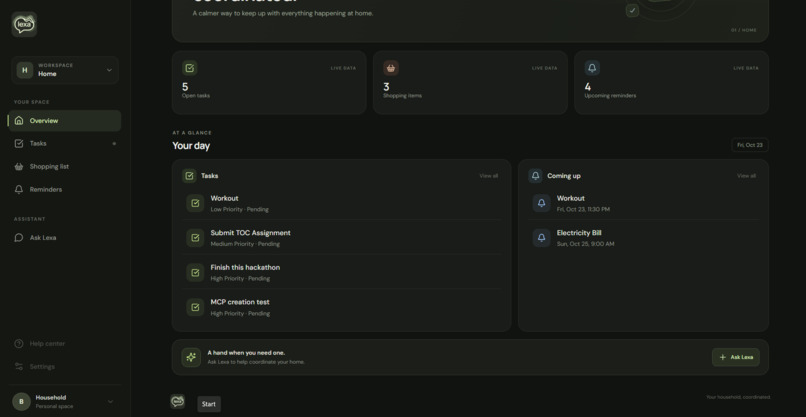Click the small Lexa icon beside Start

click(x=177, y=401)
